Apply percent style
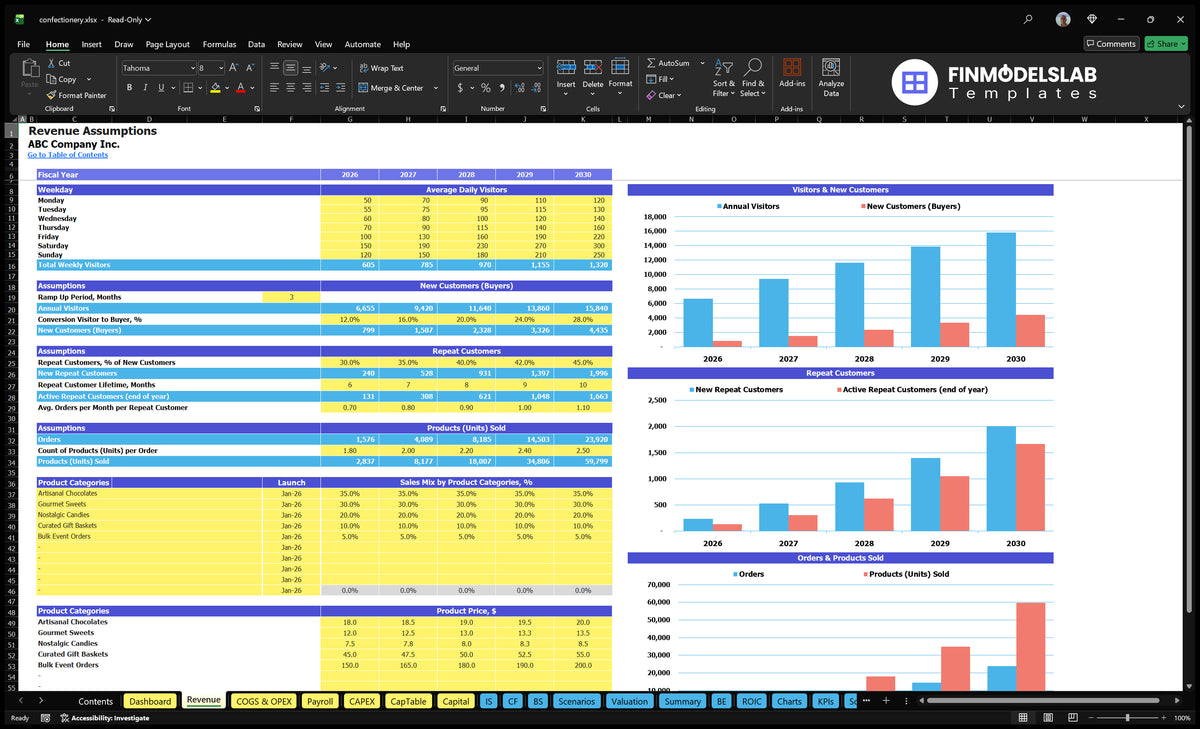This screenshot has width=1200, height=729. 486,88
